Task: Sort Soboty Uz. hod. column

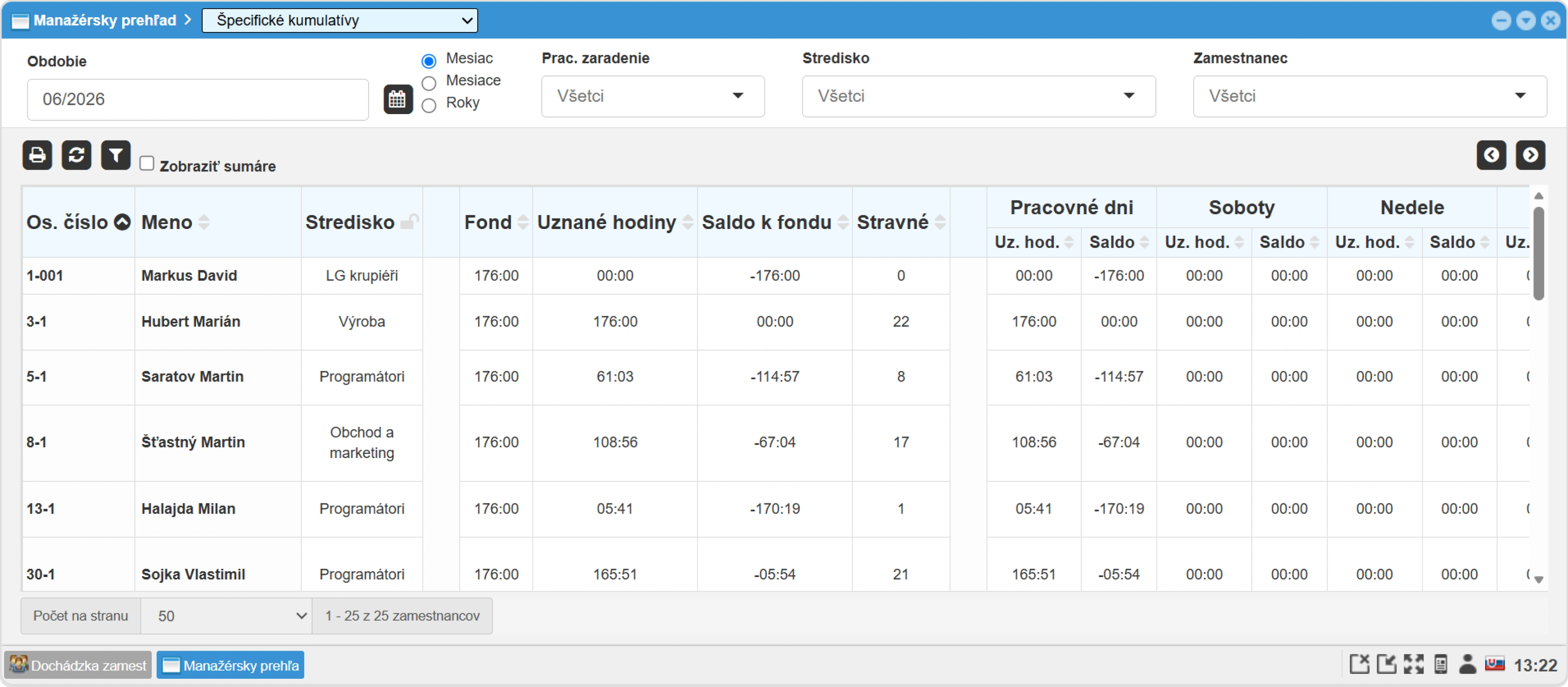Action: click(x=1239, y=242)
